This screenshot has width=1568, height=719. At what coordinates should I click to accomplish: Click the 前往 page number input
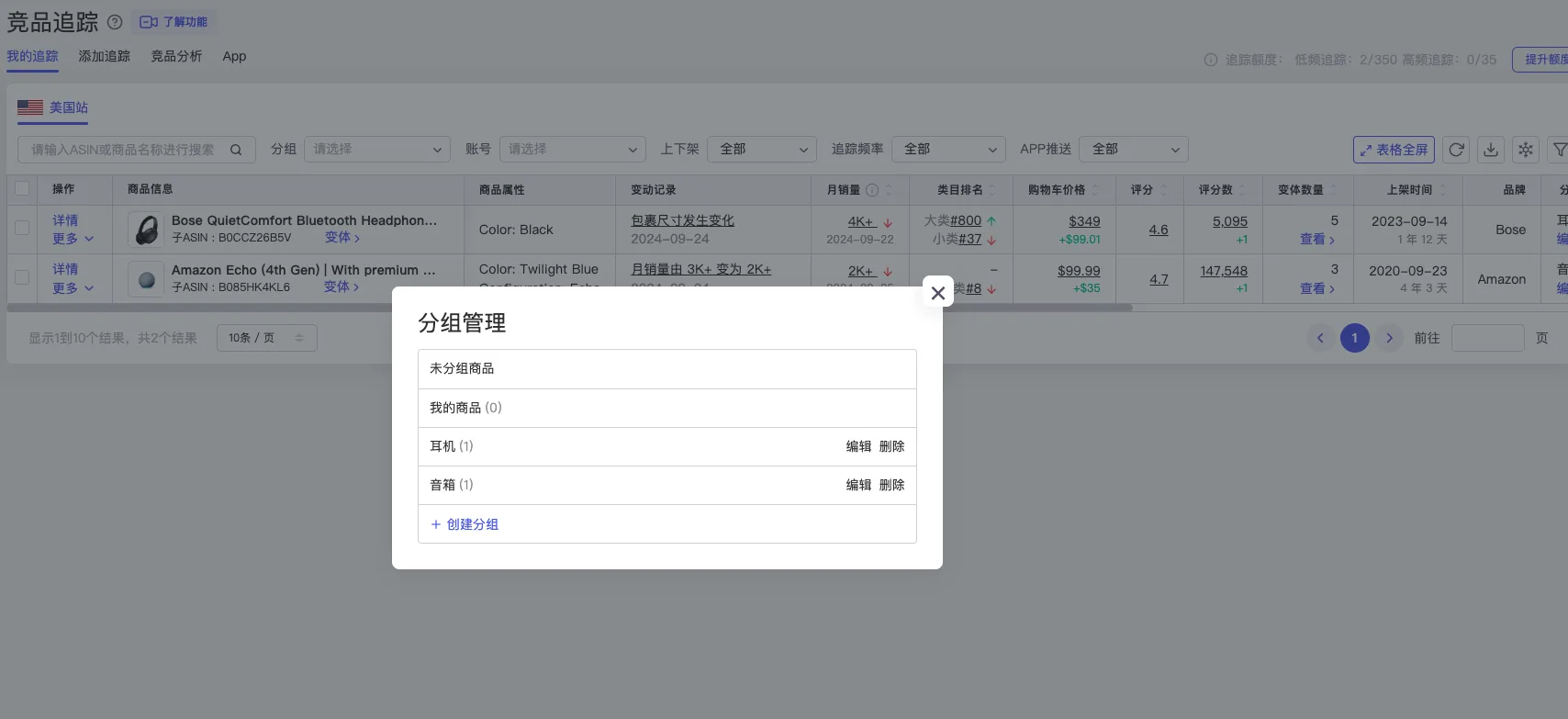(x=1487, y=338)
